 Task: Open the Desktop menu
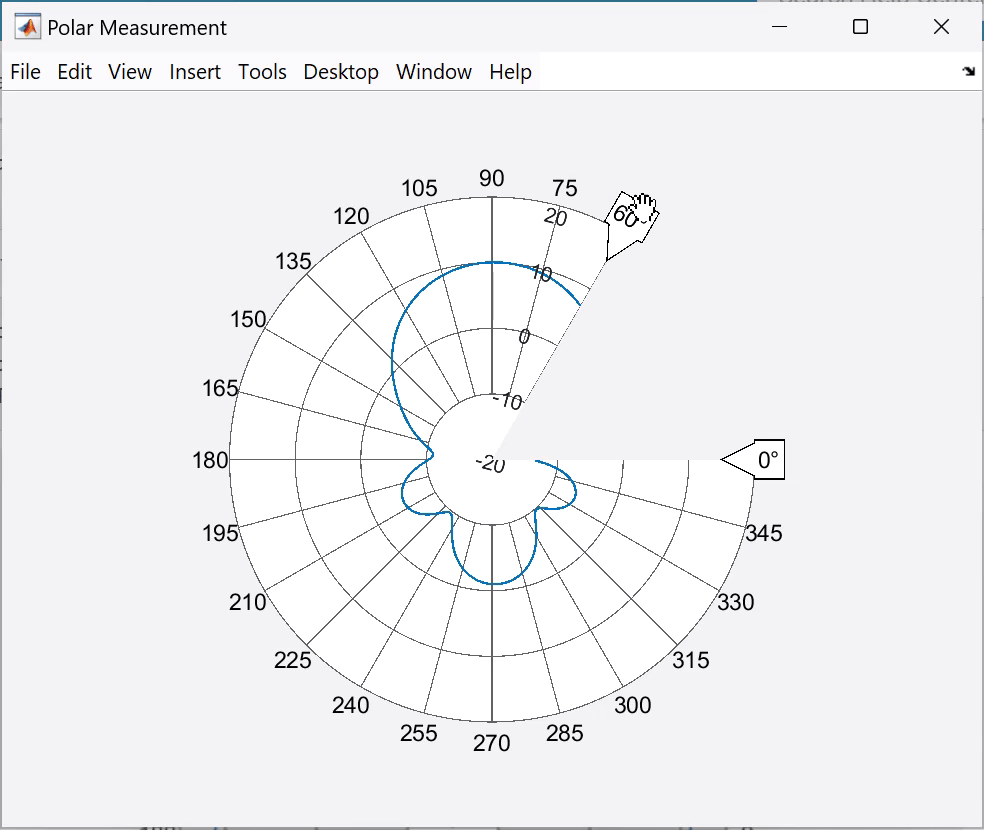coord(340,71)
